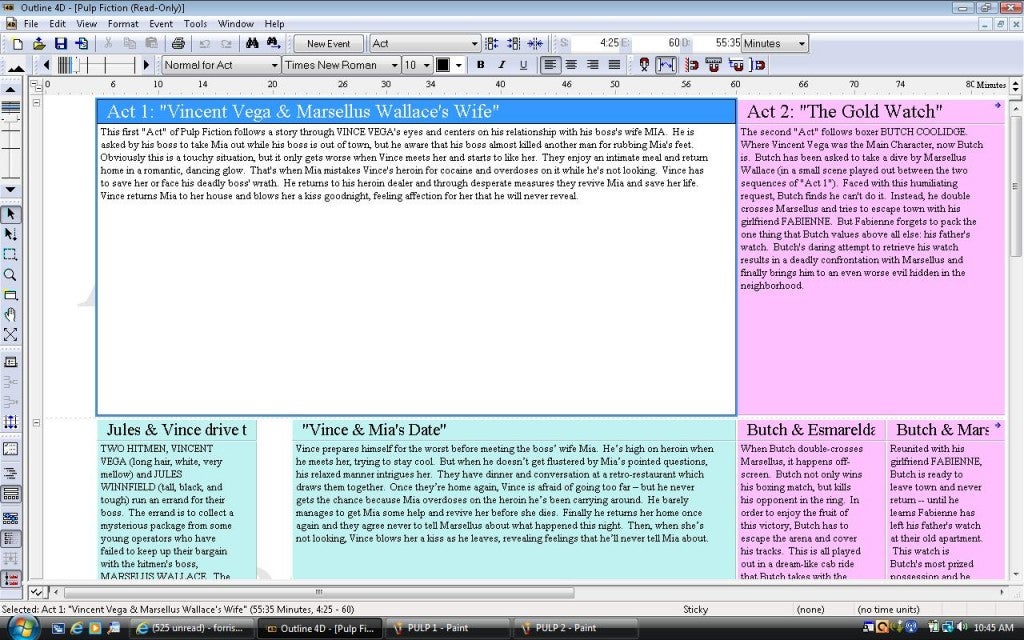Select the "Vince & Mia's Date" scene title
The image size is (1024, 640).
coord(374,430)
